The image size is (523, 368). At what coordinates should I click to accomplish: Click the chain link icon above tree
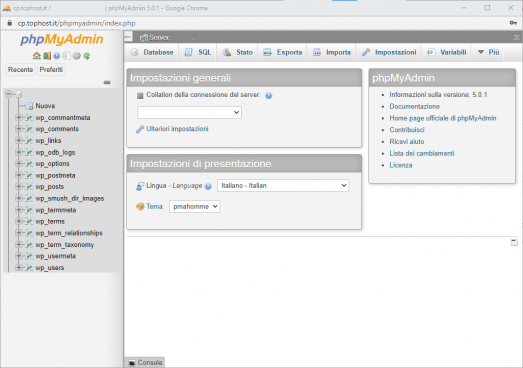pos(107,82)
